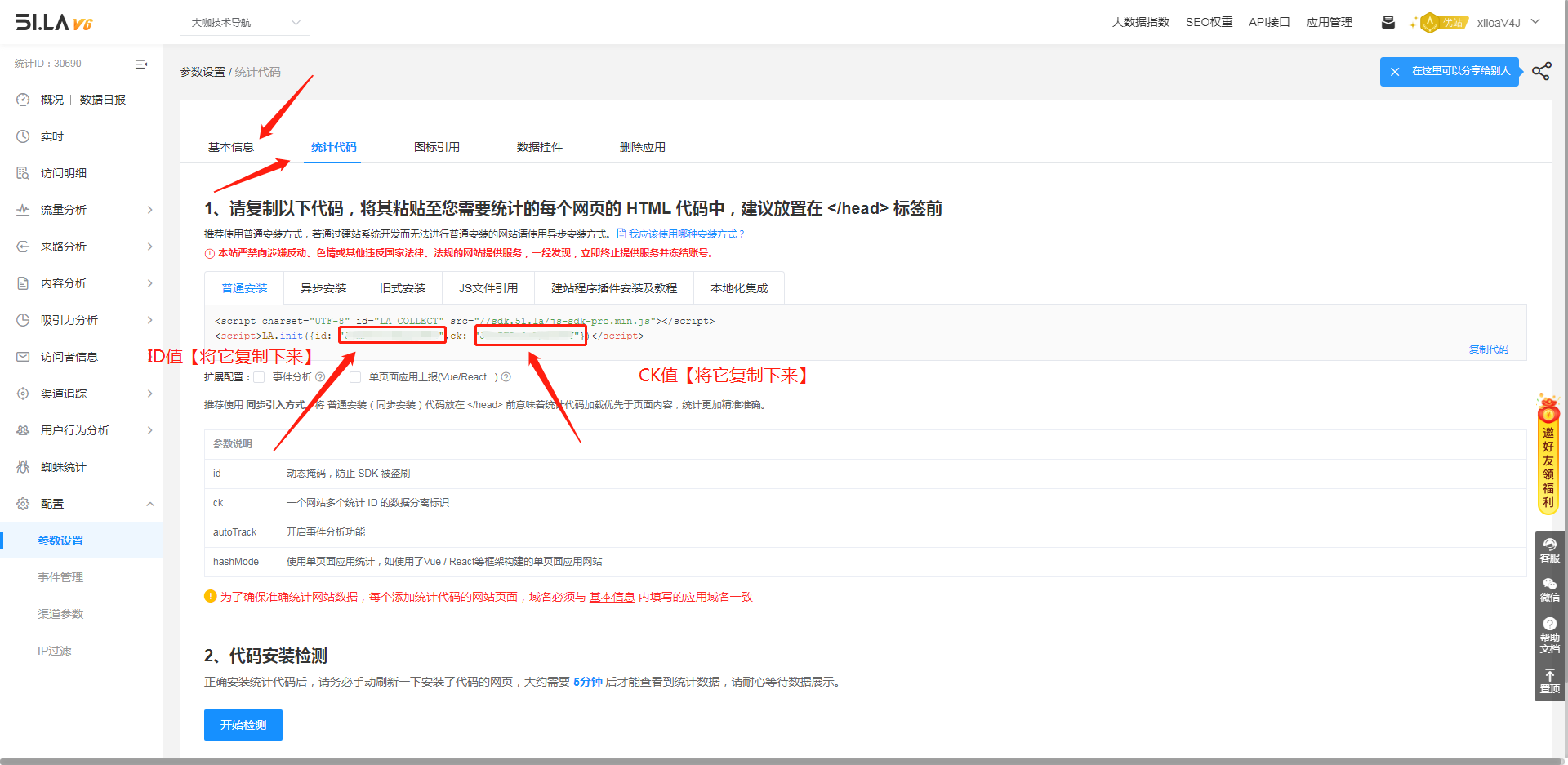Screen dimensions: 1568x765
Task: Click the 吸引力分析 pie icon
Action: click(23, 320)
